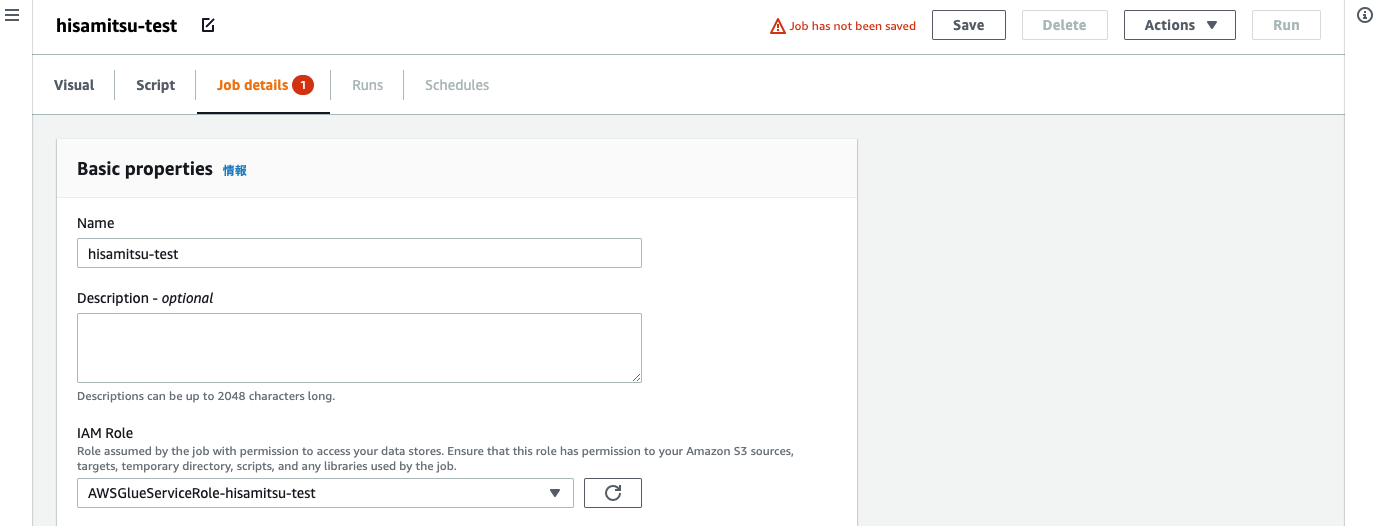Open the info panel icon
Viewport: 1381px width, 526px height.
click(1364, 15)
